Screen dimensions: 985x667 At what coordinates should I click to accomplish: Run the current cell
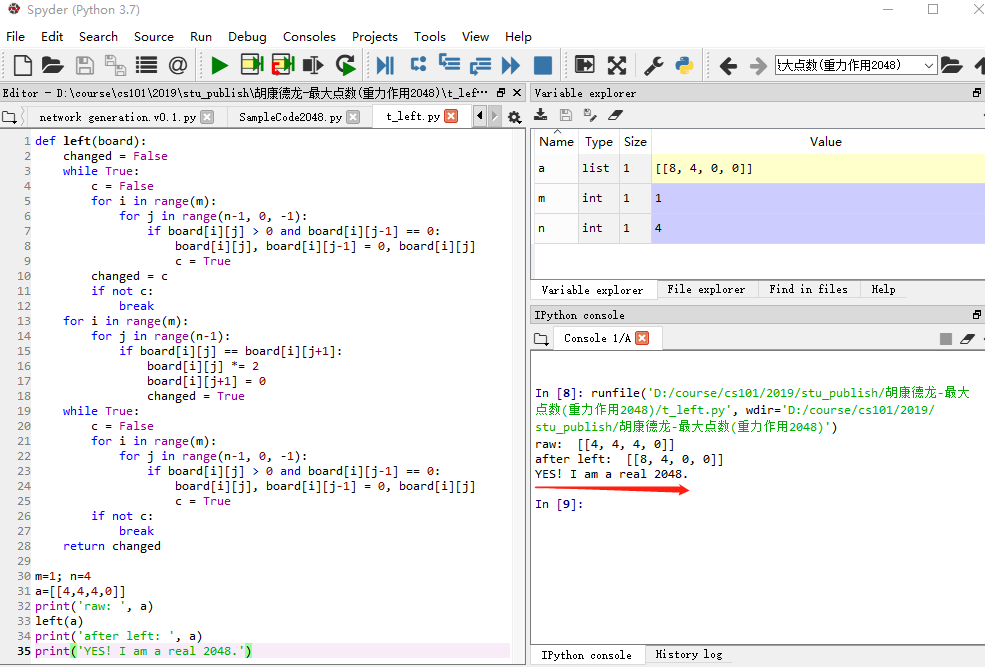point(251,65)
